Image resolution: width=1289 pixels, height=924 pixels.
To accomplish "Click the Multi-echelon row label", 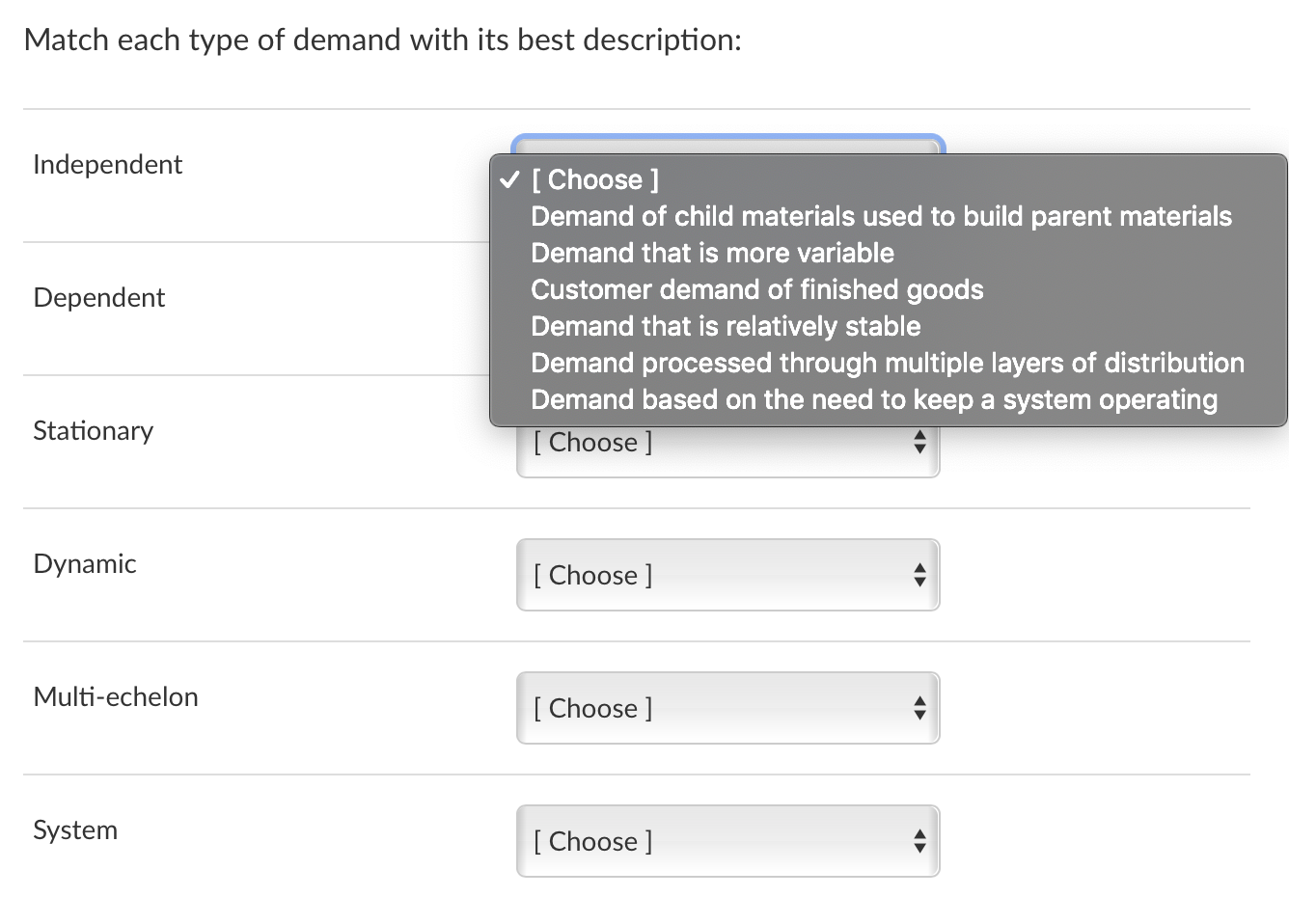I will (115, 697).
